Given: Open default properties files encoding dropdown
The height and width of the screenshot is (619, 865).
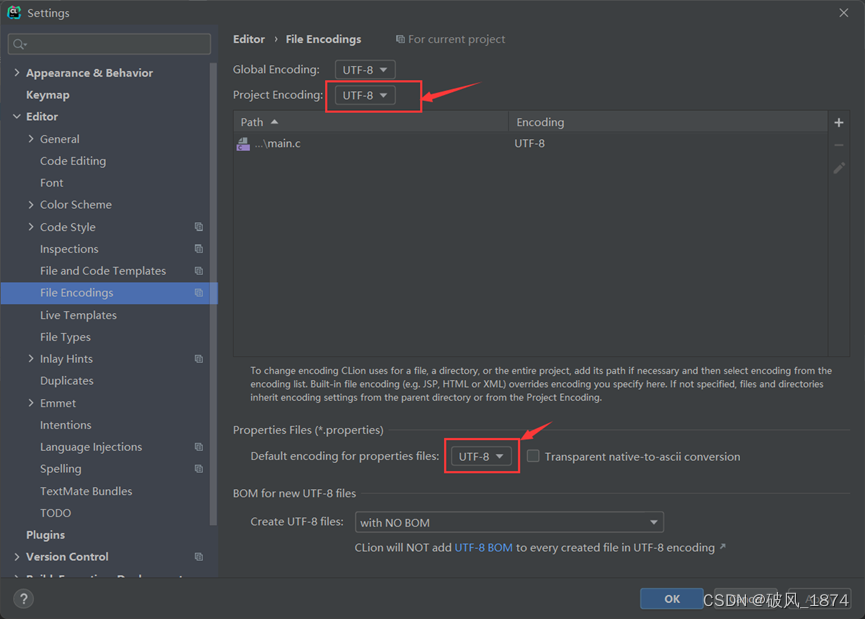Looking at the screenshot, I should tap(481, 456).
